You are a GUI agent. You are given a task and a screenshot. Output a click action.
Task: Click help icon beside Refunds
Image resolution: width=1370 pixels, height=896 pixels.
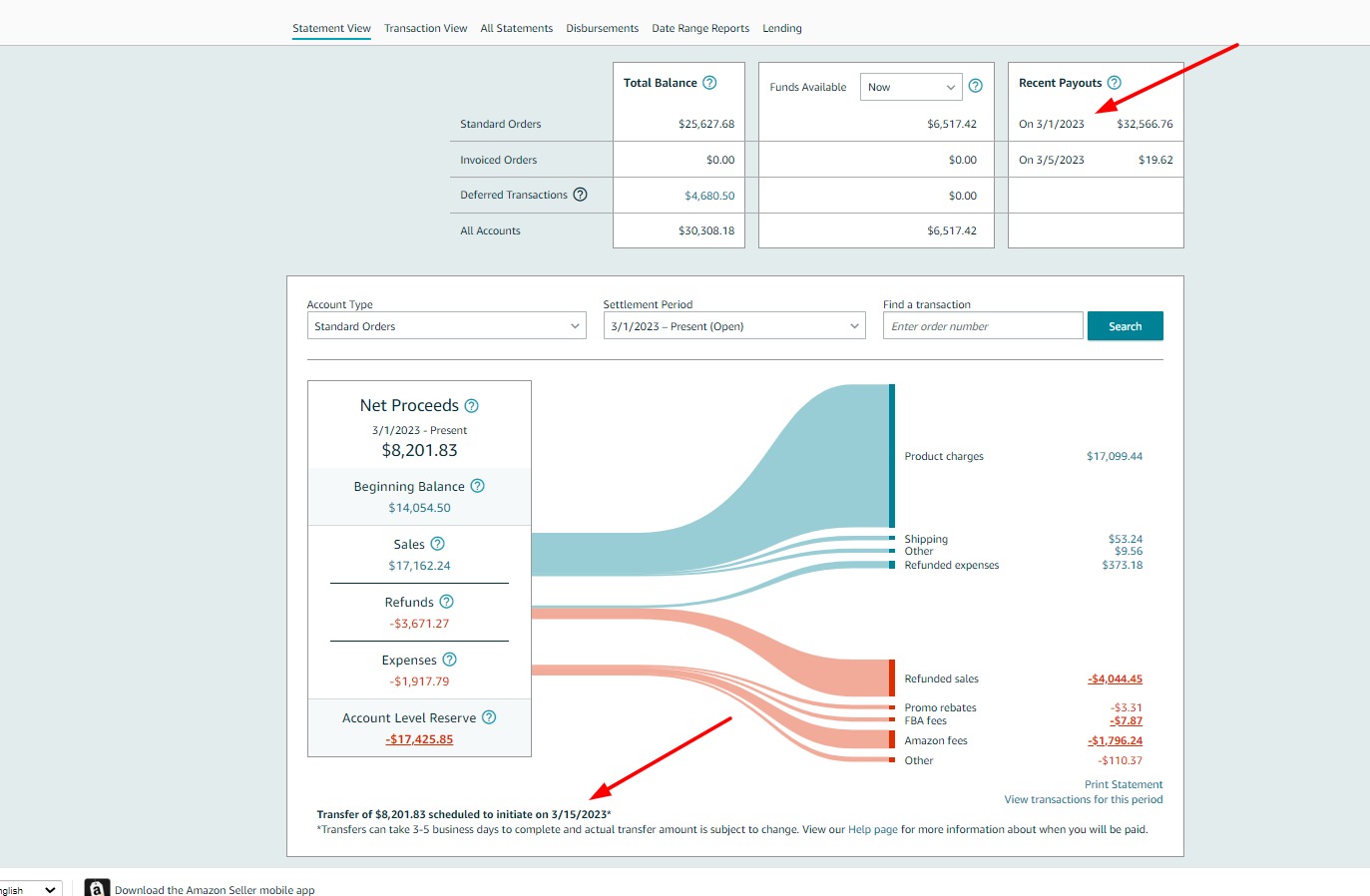point(446,602)
